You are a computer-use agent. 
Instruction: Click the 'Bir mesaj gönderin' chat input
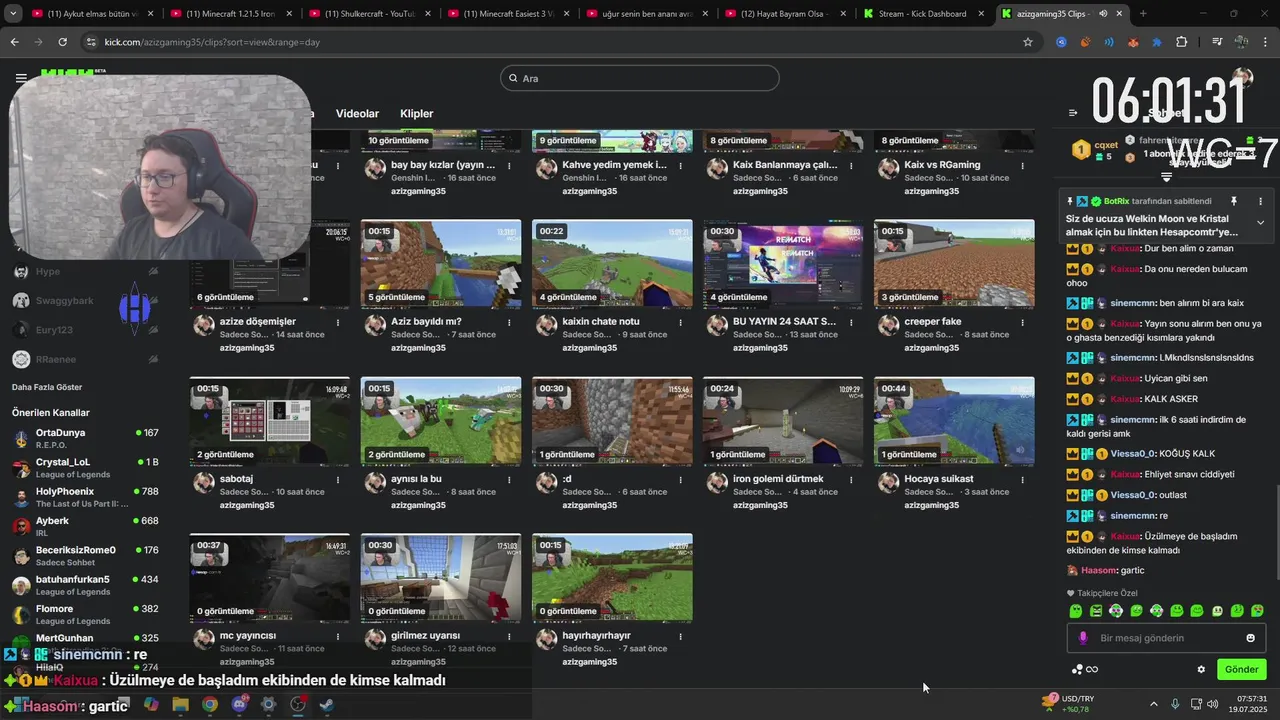[x=1166, y=638]
